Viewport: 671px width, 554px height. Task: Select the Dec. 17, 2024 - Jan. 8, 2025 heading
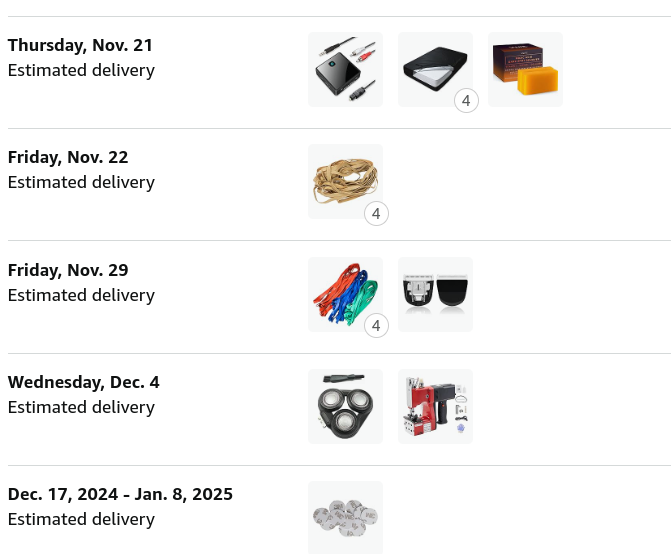(120, 494)
